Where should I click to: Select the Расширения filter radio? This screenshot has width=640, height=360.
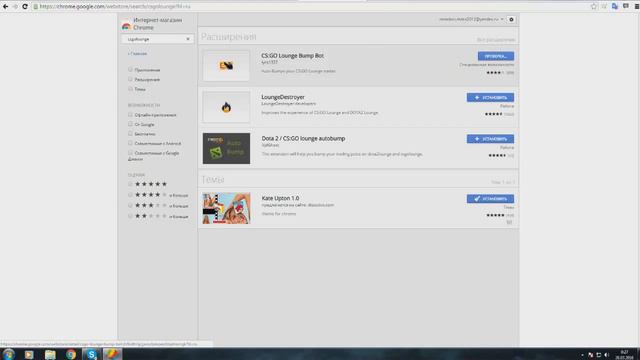131,79
